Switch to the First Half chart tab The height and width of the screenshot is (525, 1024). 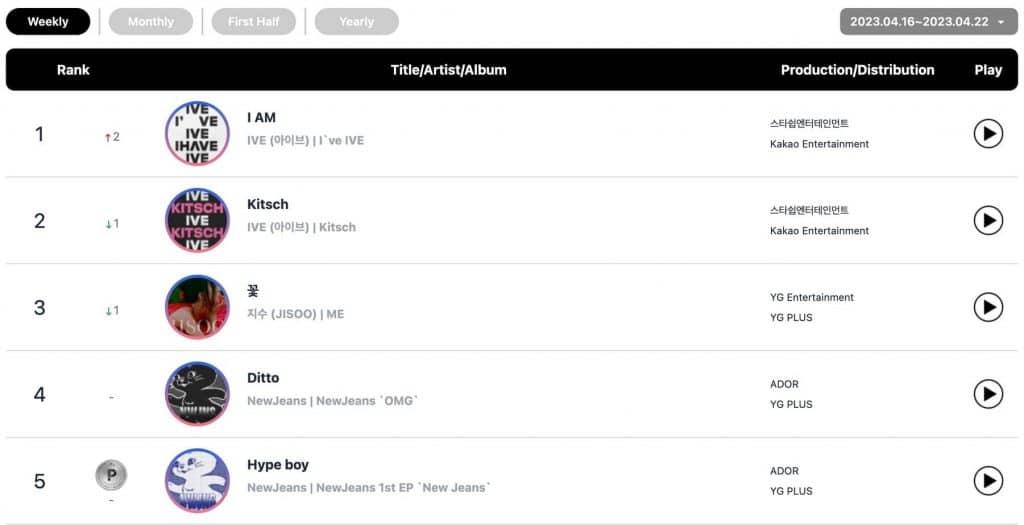click(x=254, y=21)
